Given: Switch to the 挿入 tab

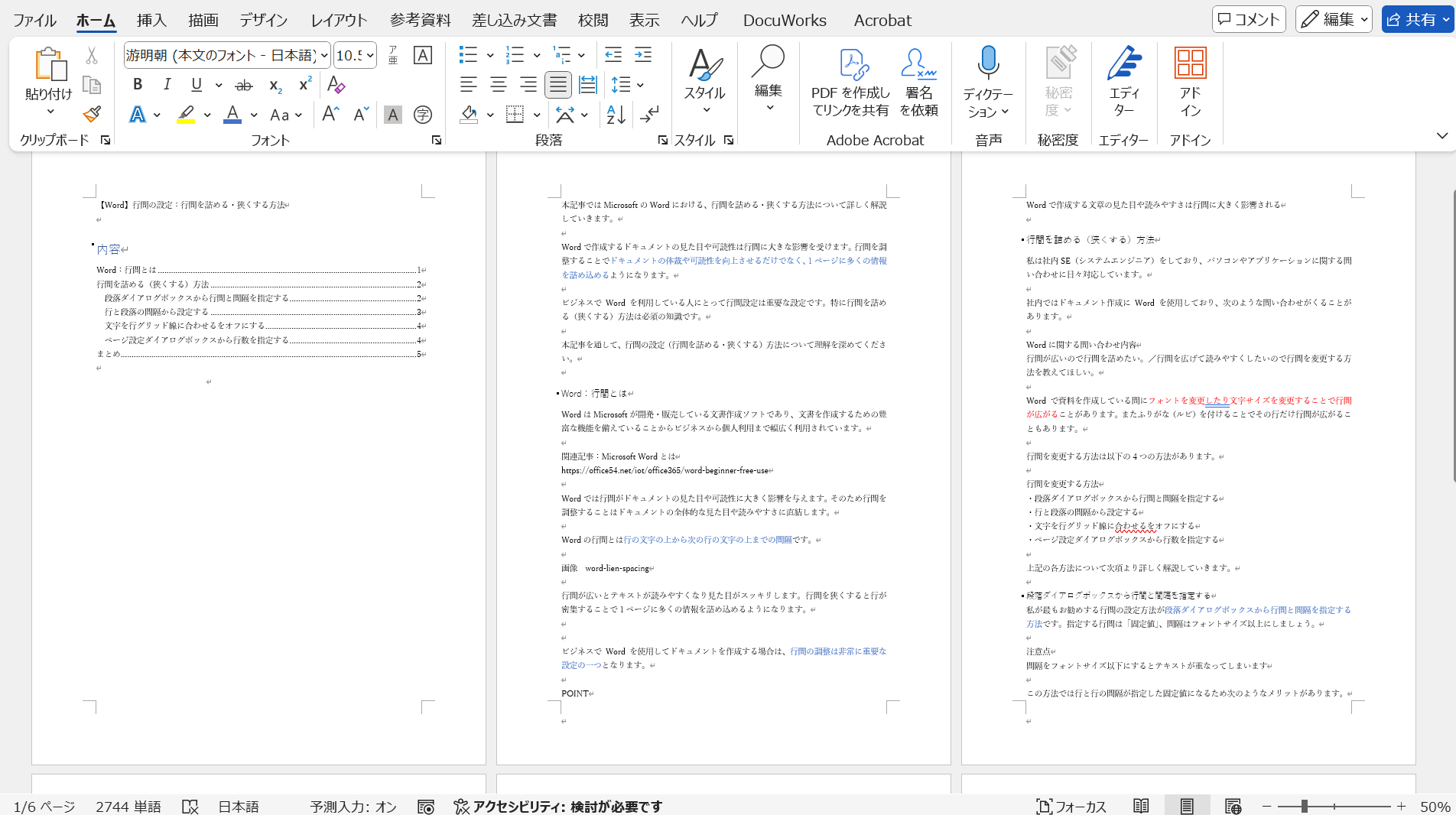Looking at the screenshot, I should point(151,20).
